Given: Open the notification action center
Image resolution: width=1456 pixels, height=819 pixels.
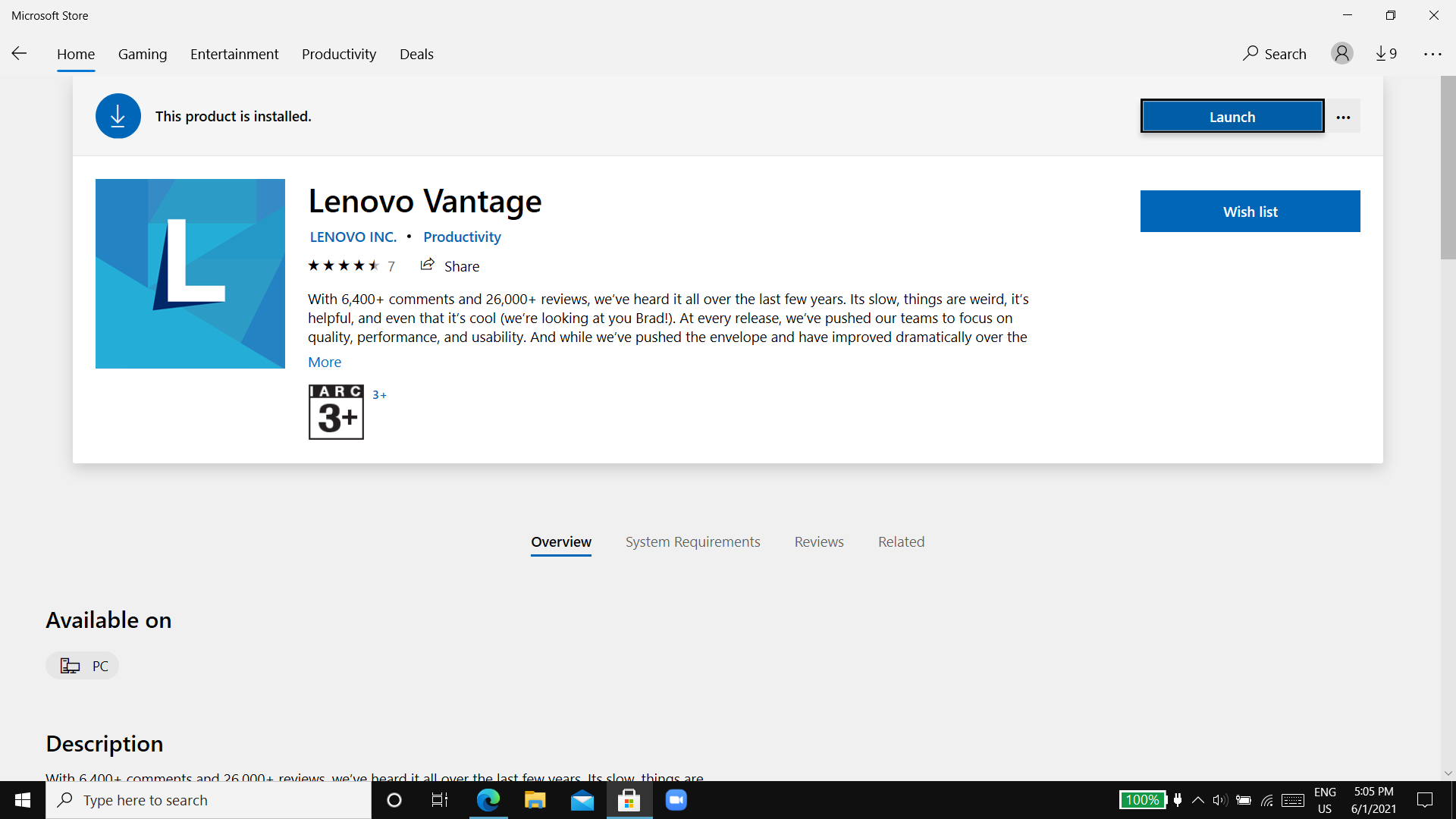Looking at the screenshot, I should point(1425,800).
